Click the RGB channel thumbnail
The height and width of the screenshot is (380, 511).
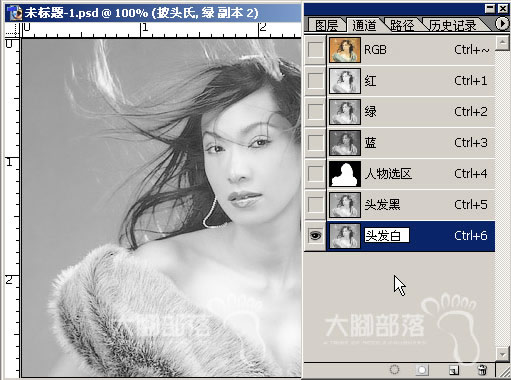pyautogui.click(x=345, y=50)
